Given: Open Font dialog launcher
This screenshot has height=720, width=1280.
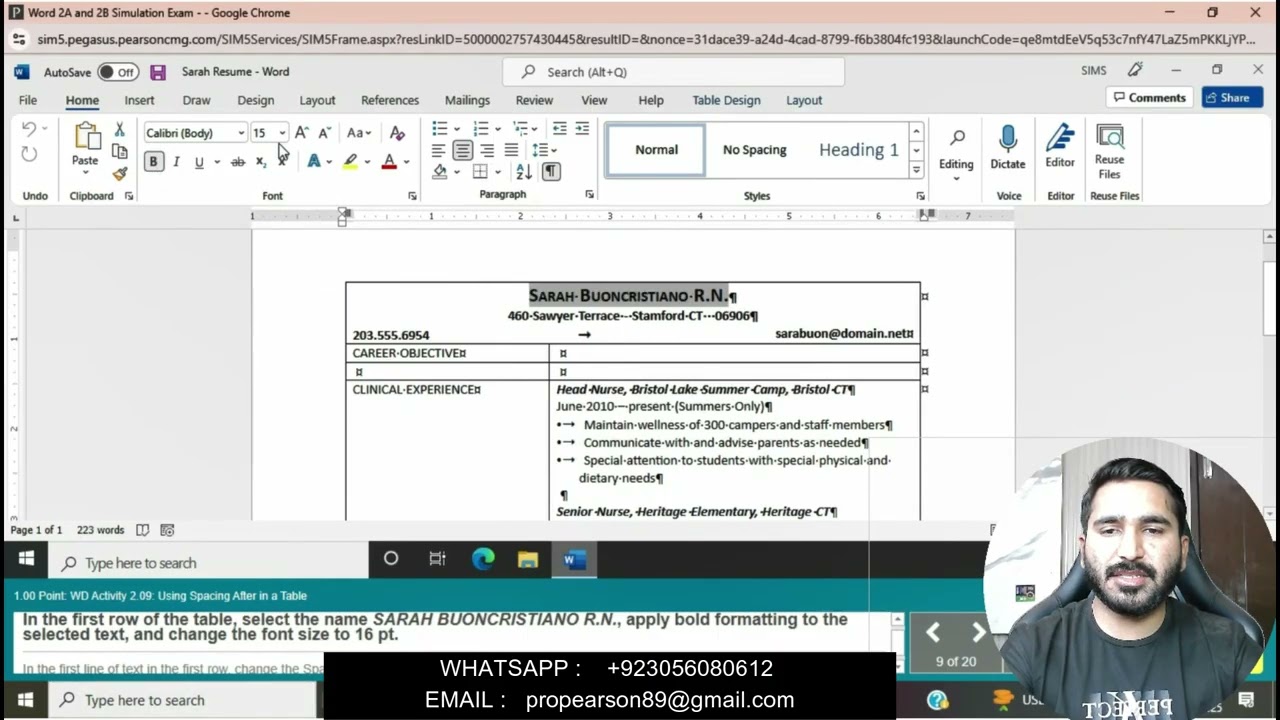Looking at the screenshot, I should (412, 196).
